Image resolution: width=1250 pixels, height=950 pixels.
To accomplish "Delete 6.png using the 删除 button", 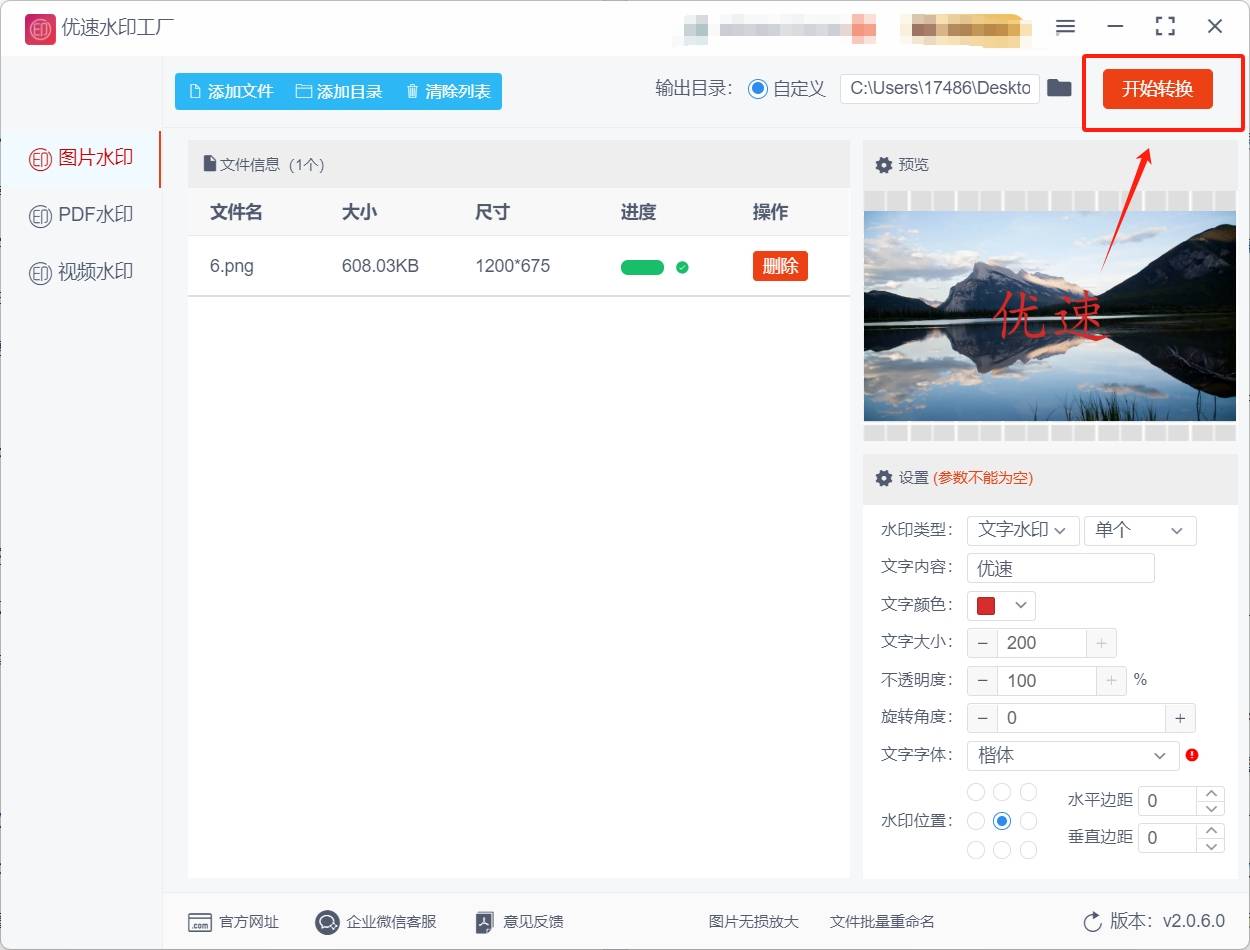I will point(779,265).
